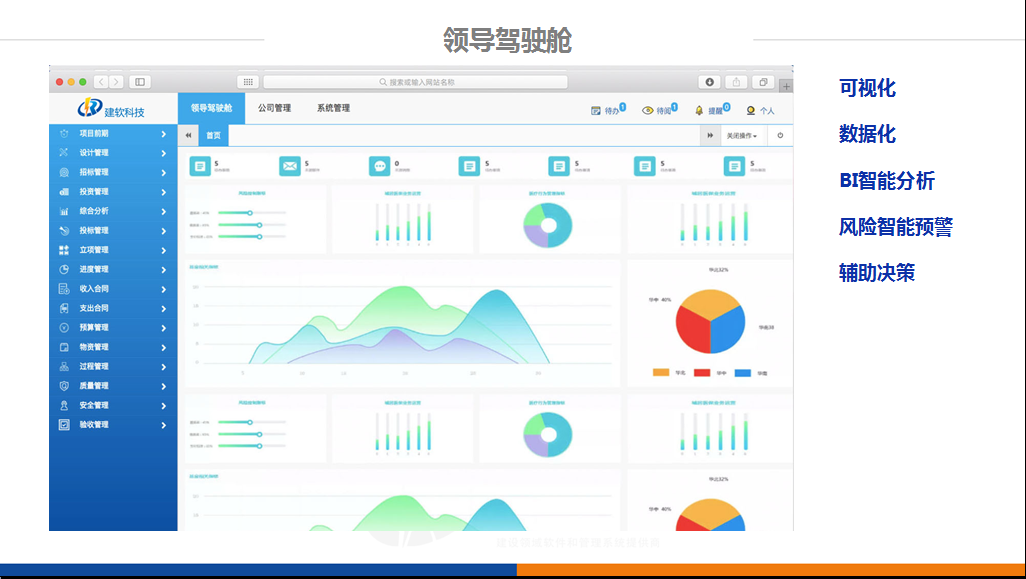Click the 建软科技 logo
The width and height of the screenshot is (1026, 579).
[111, 109]
